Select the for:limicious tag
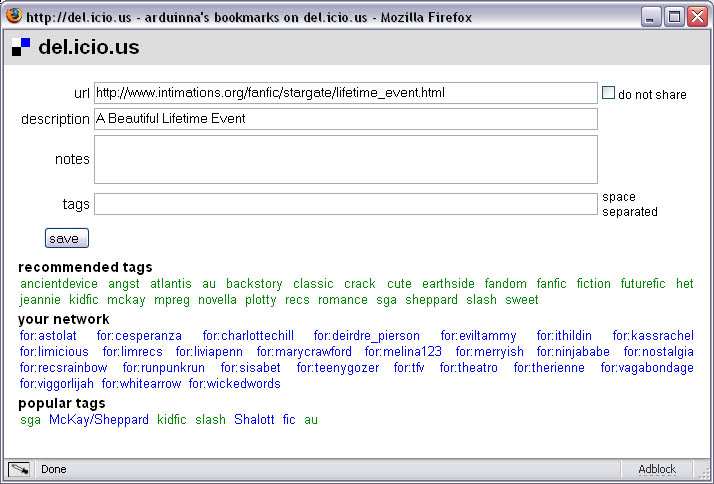 click(x=54, y=352)
